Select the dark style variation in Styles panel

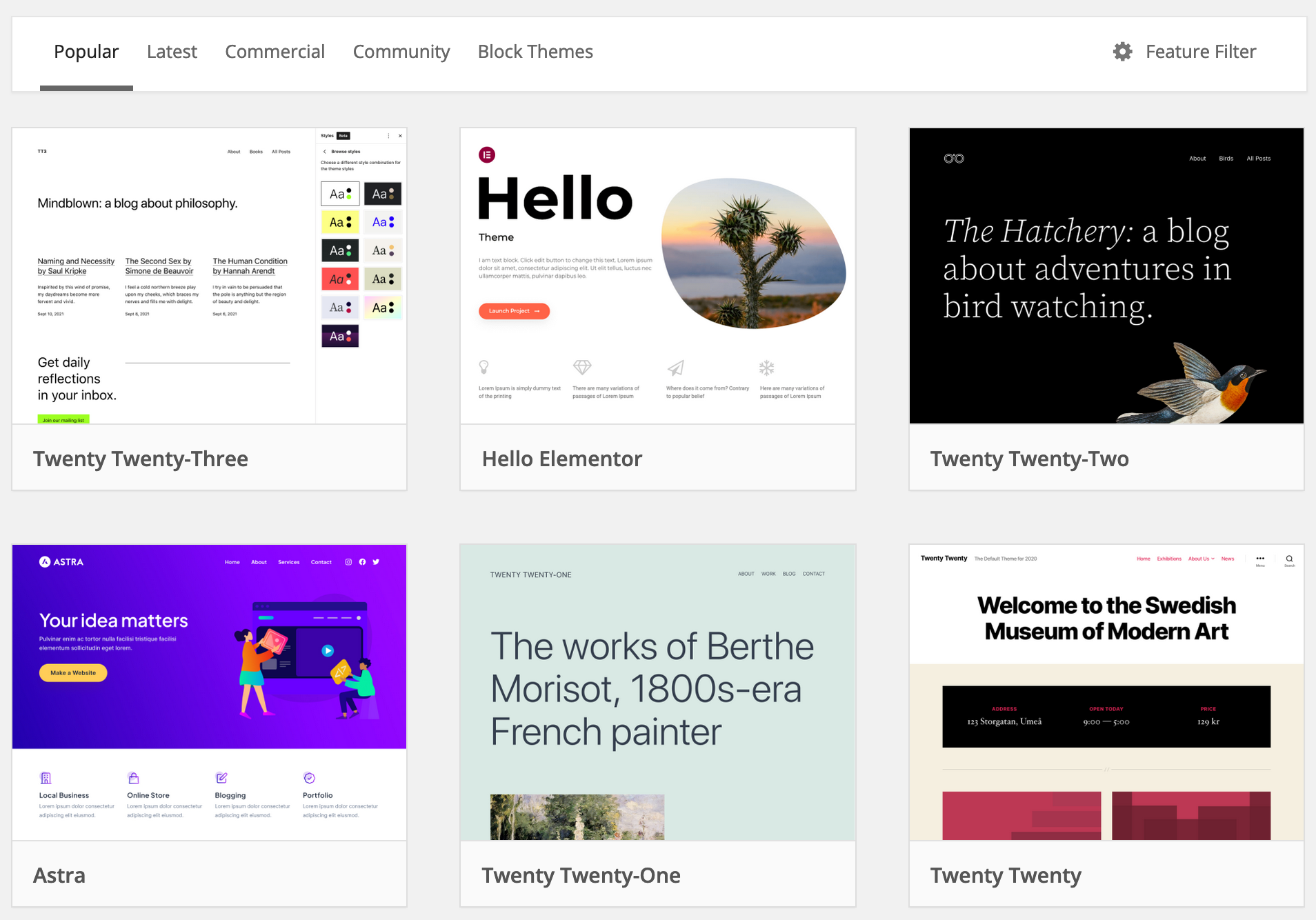point(383,194)
